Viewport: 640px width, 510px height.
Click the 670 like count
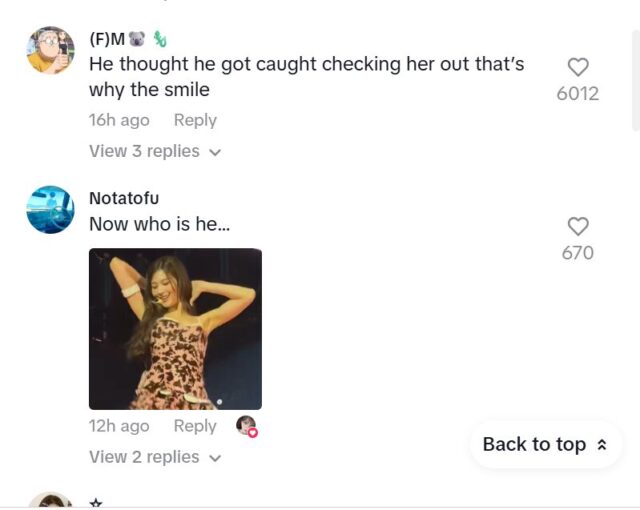[578, 253]
